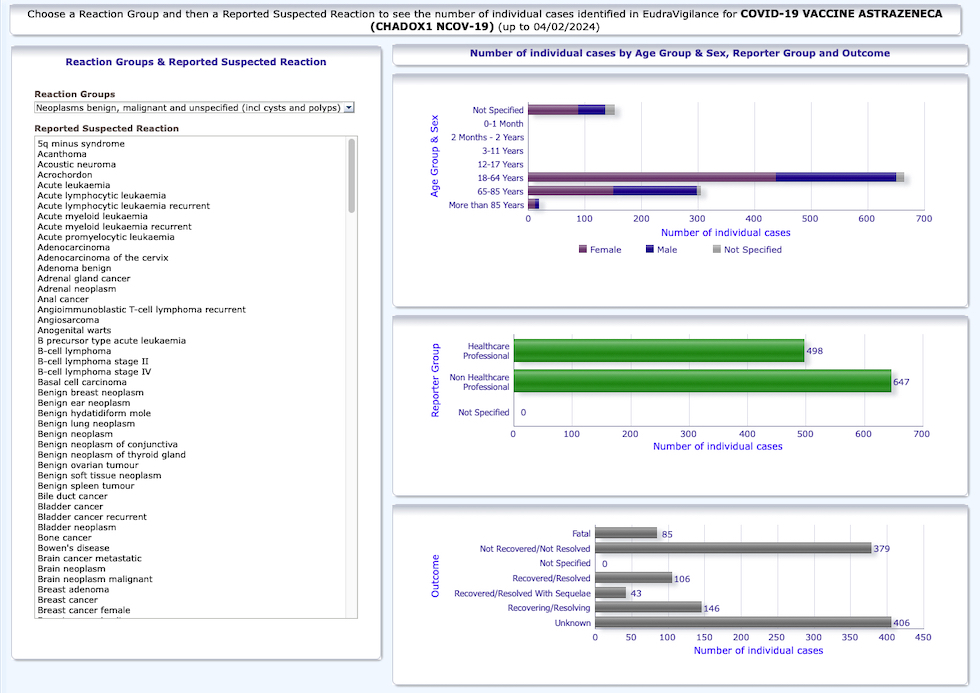Select 'Adenocarcinoma of the cervix' entry
Viewport: 980px width, 693px height.
click(x=102, y=257)
